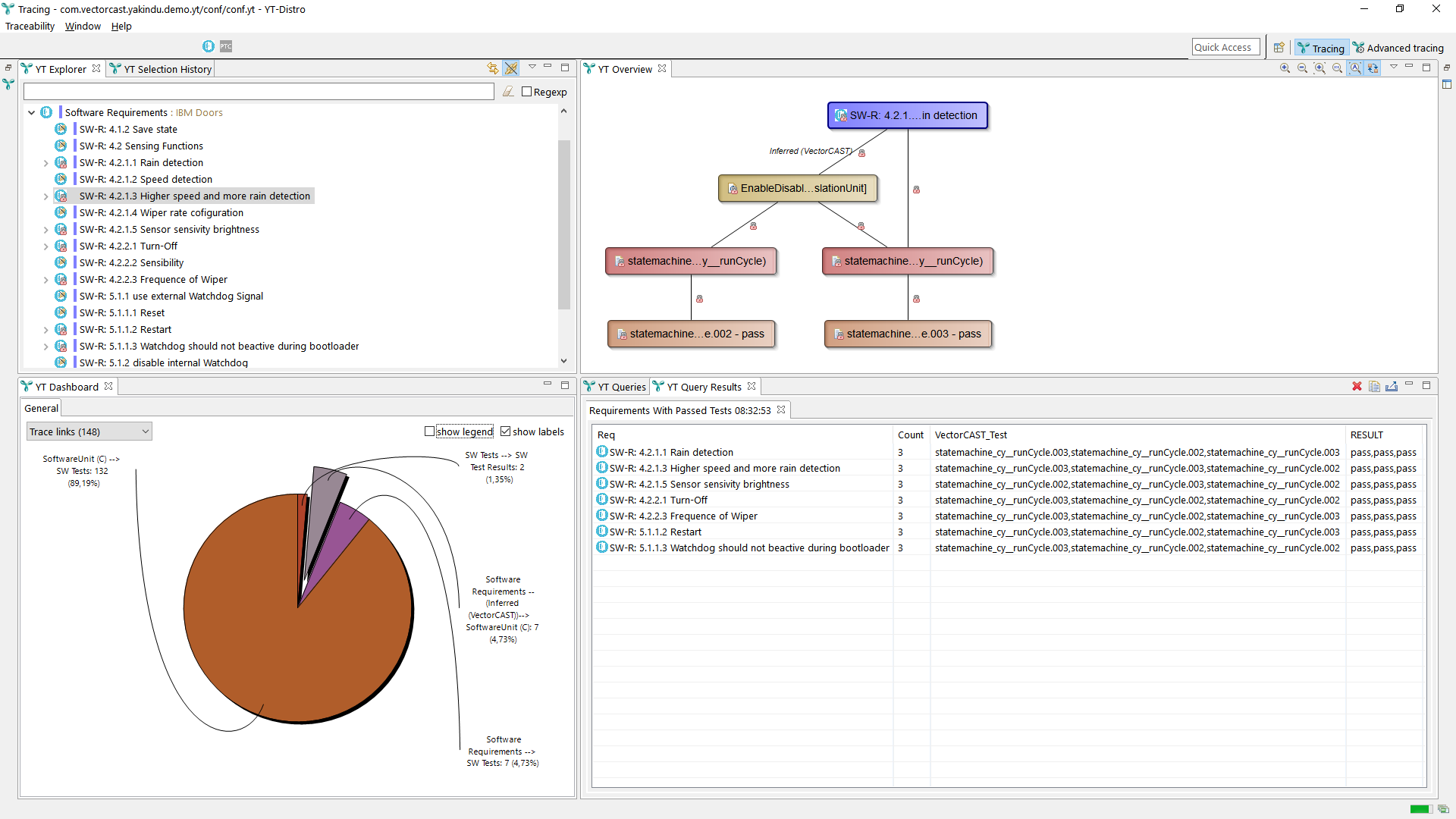Viewport: 1456px width, 819px height.
Task: Select the General tab in YT Dashboard
Action: (41, 408)
